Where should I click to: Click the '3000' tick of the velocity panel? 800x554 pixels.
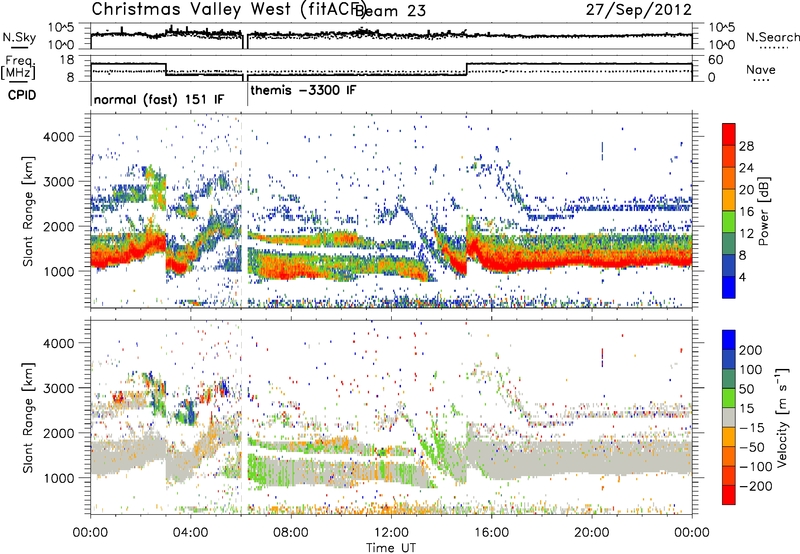[58, 388]
